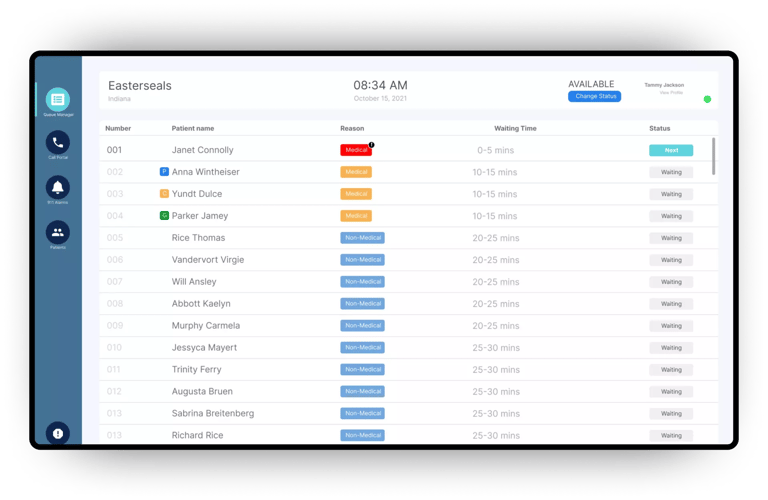Click the Waiting Time column header
The image size is (768, 500).
pos(515,128)
